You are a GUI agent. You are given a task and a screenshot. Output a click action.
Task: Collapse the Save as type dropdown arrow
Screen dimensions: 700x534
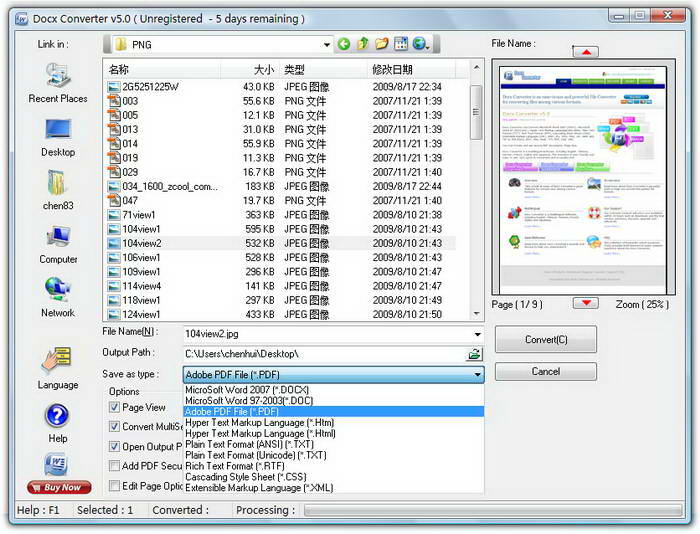tap(477, 375)
